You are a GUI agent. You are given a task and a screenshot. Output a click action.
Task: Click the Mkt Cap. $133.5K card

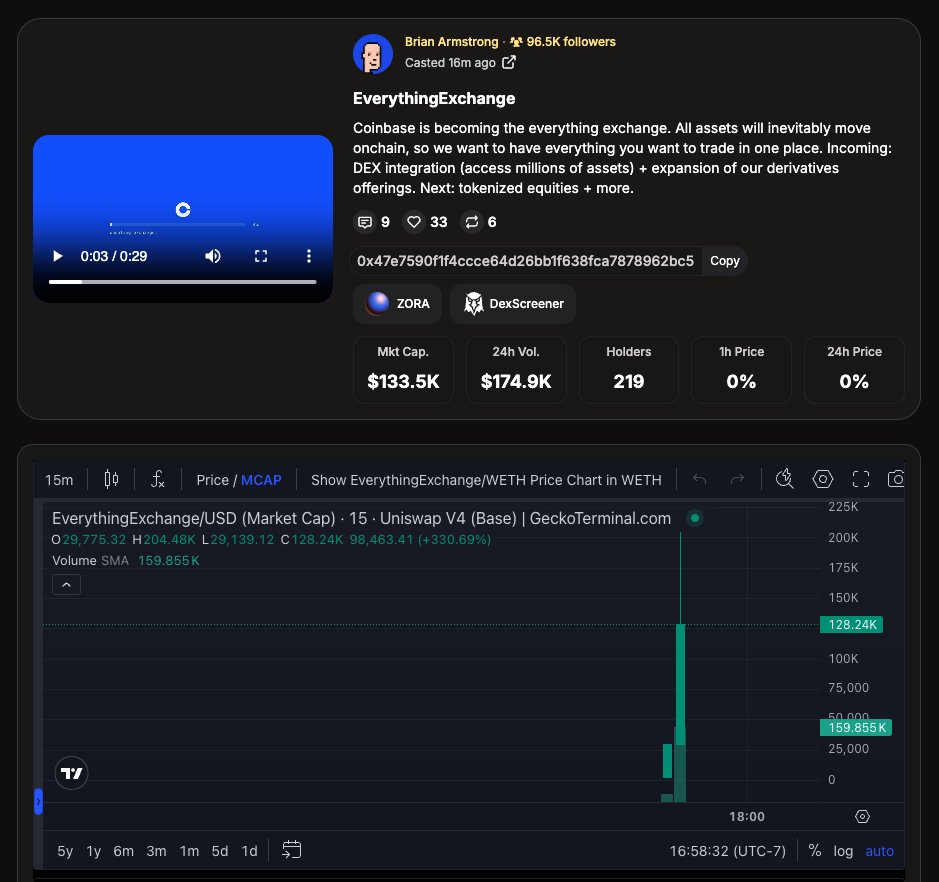(x=403, y=369)
